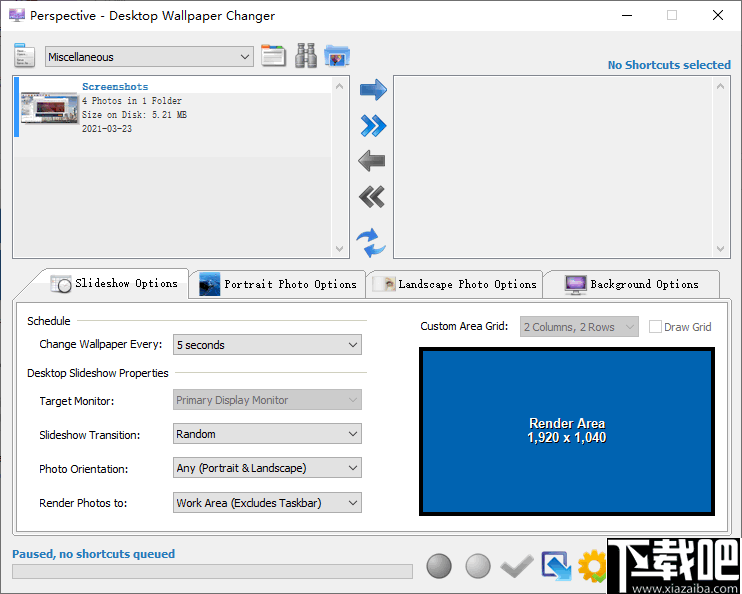Open settings with the orange gear icon

coord(592,566)
